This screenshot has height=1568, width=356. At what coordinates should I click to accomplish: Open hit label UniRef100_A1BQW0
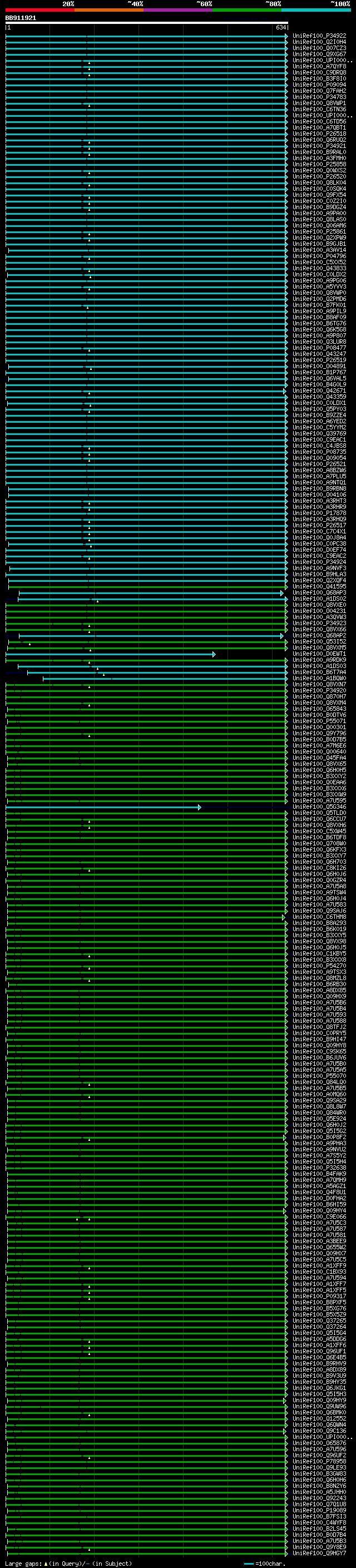pyautogui.click(x=319, y=678)
